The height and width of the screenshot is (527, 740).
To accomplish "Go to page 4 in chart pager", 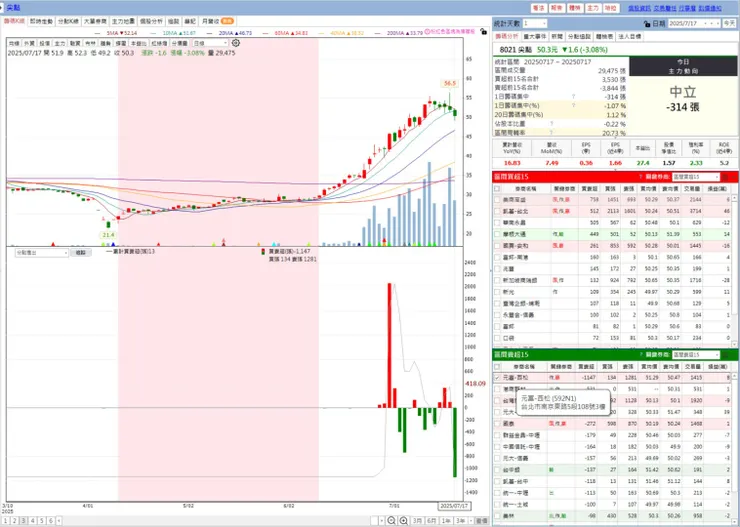I will click(32, 521).
